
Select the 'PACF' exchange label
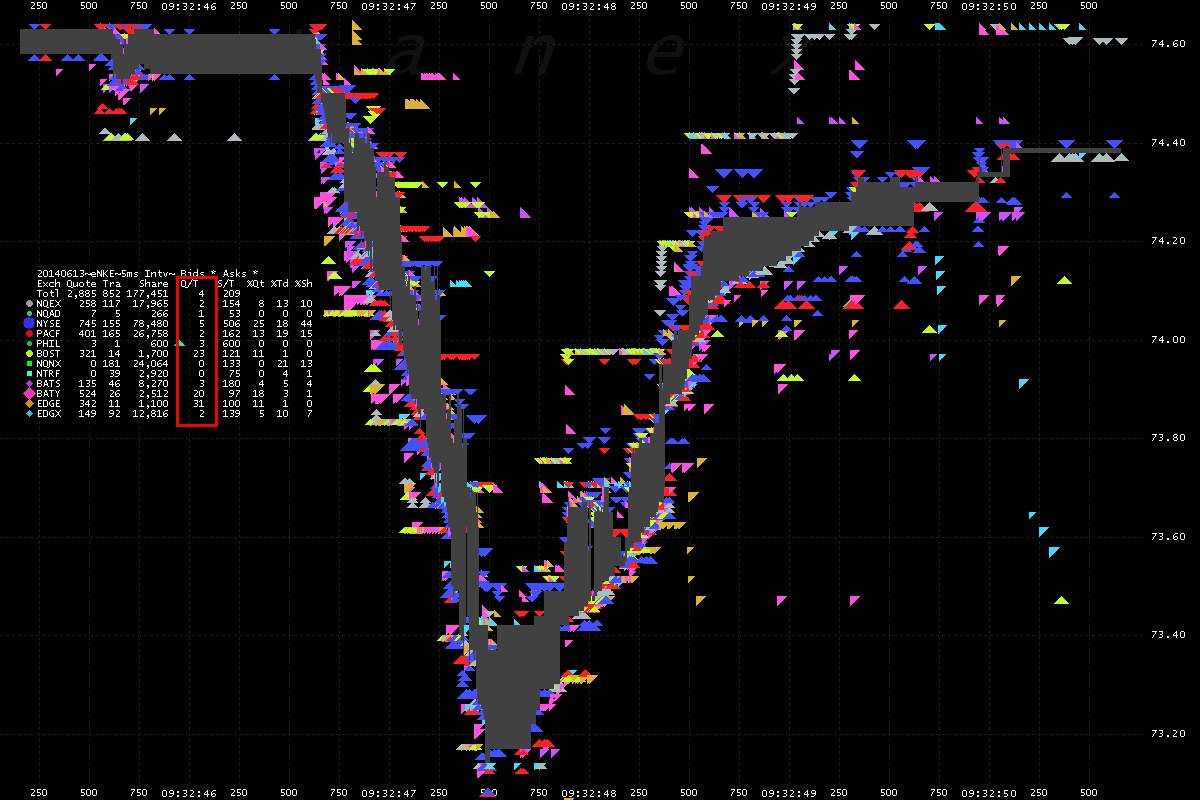coord(49,333)
